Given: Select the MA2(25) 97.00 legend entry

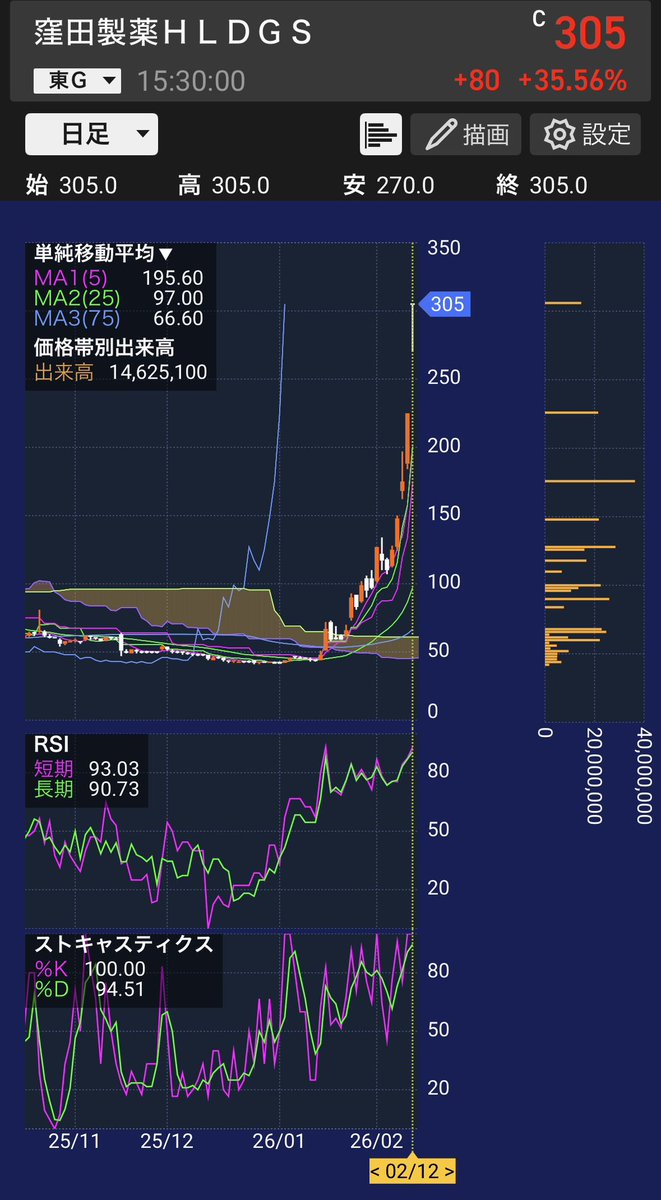Looking at the screenshot, I should [x=119, y=298].
